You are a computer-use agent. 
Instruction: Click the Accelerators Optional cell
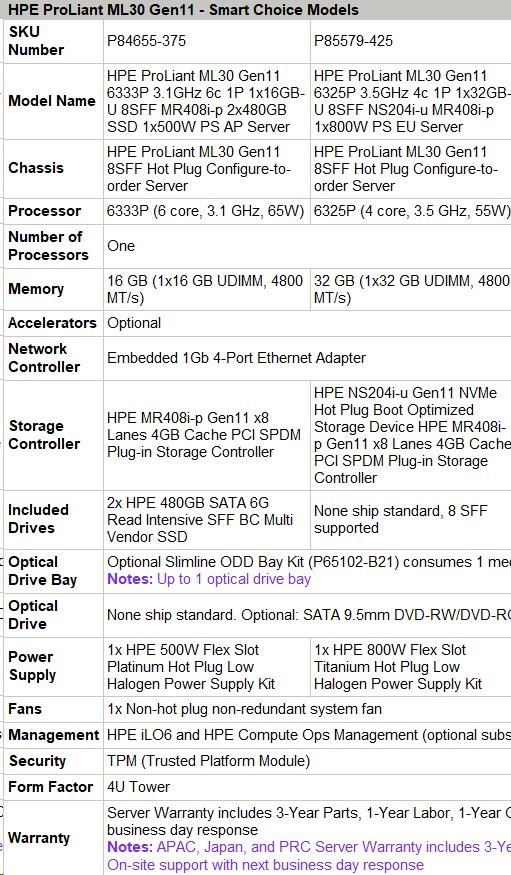(x=307, y=323)
